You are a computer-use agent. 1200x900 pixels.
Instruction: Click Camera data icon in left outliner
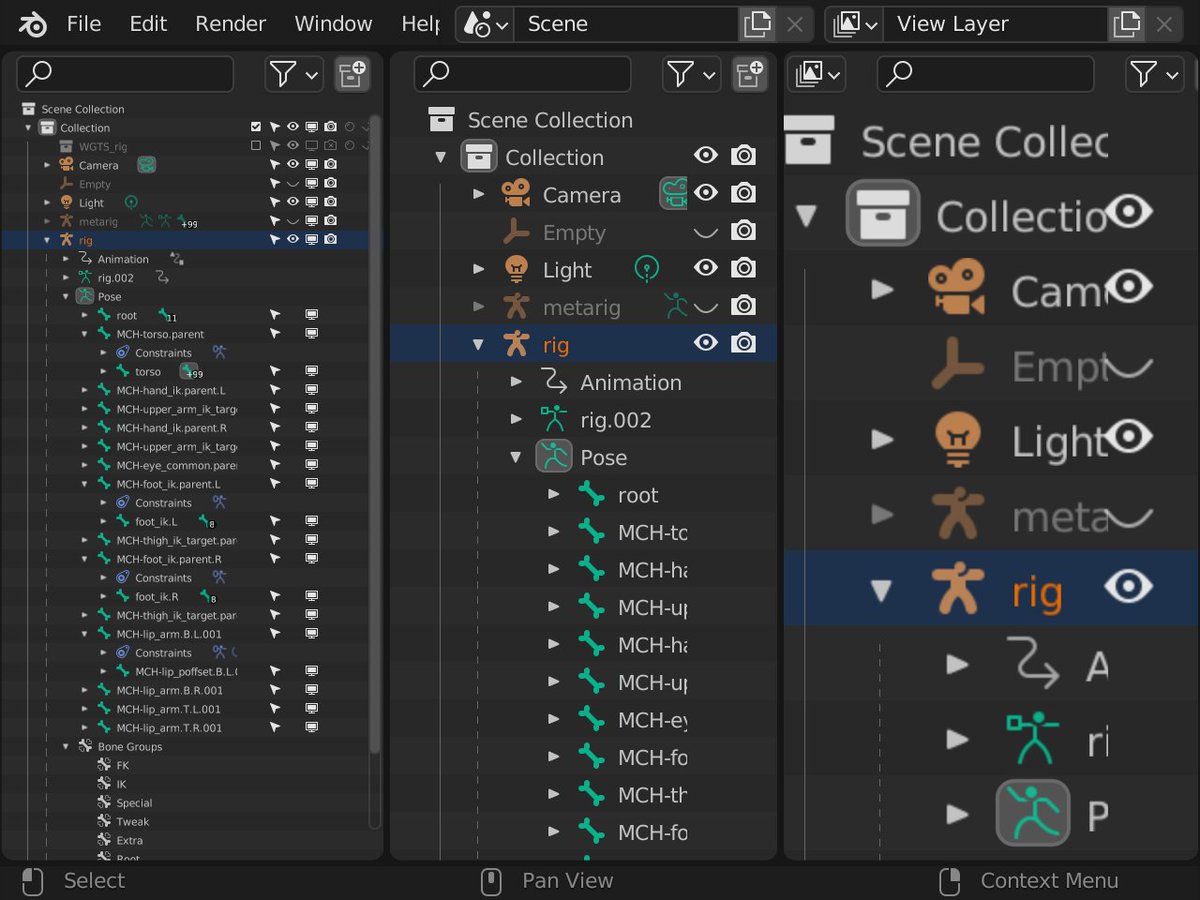146,165
